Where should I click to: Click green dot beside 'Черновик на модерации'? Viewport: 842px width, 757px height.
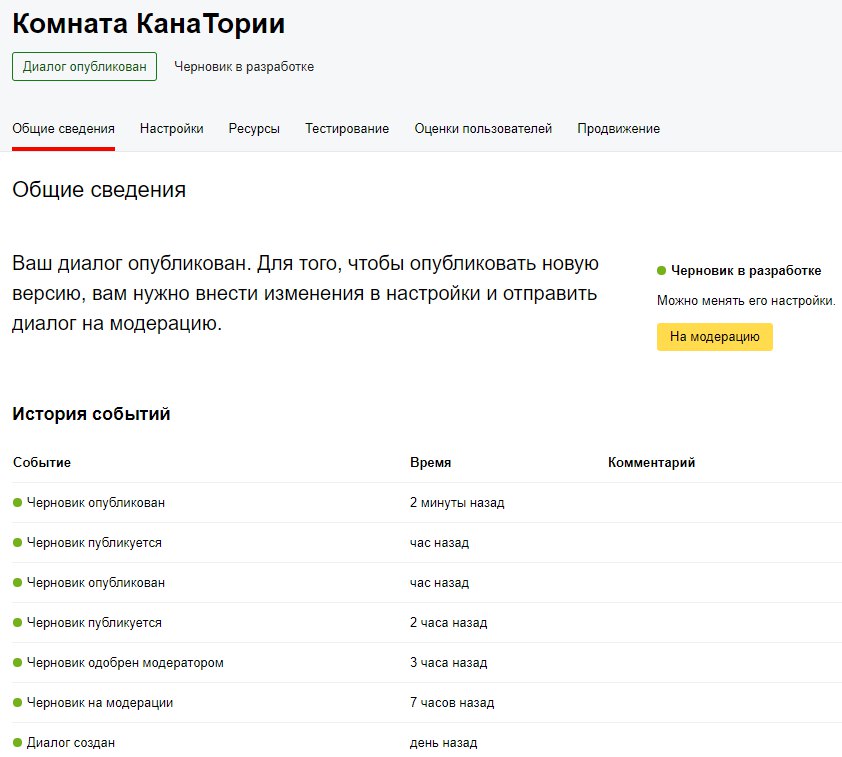pyautogui.click(x=17, y=703)
